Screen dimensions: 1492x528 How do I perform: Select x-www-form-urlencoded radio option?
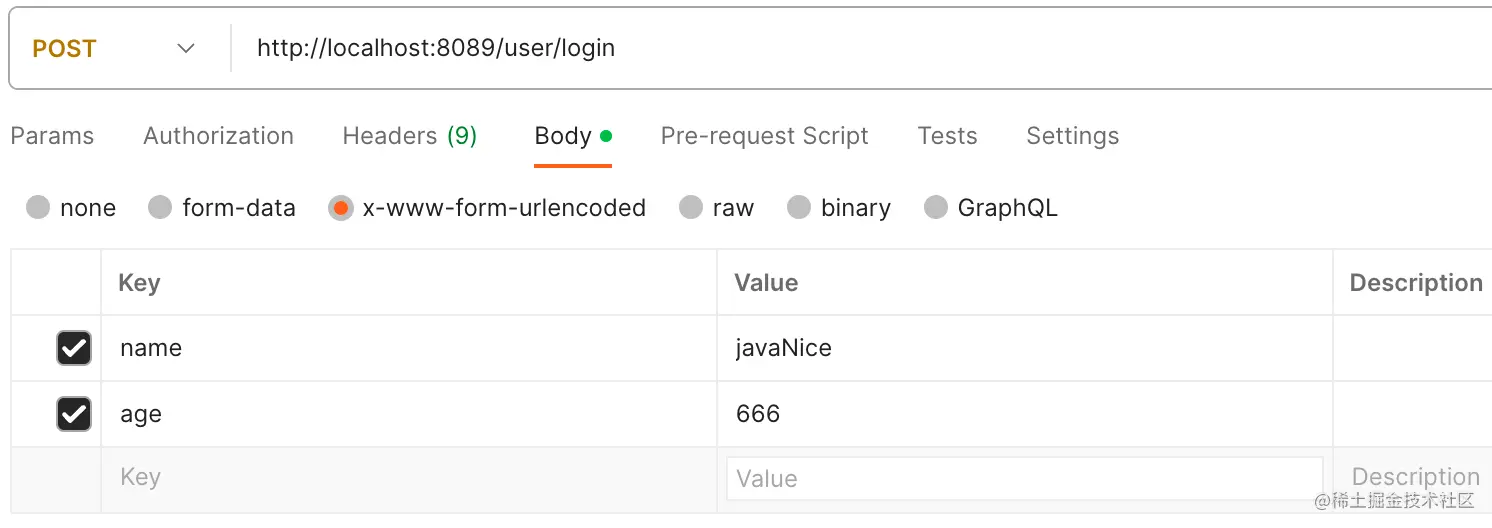341,208
